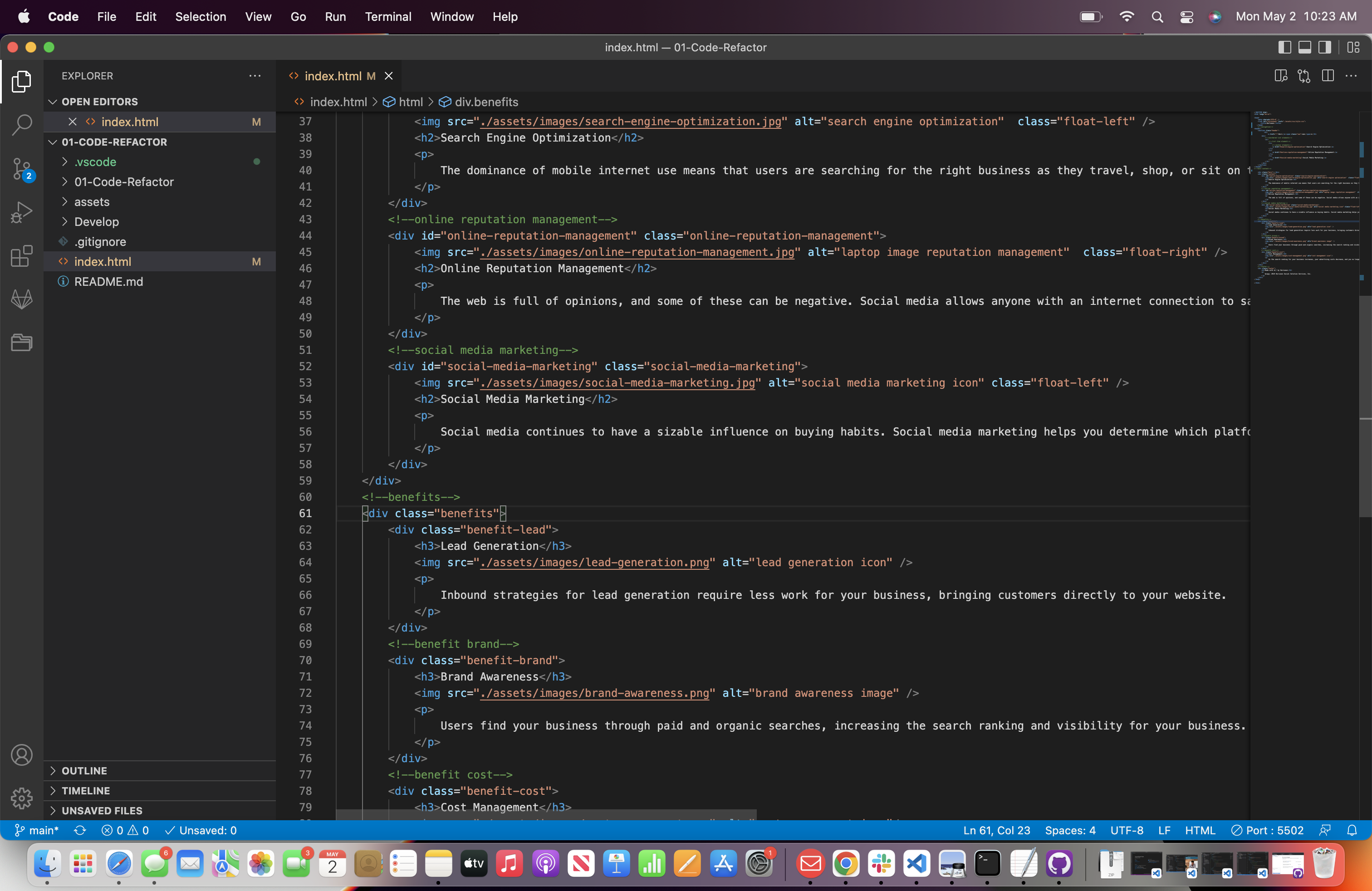Expand the TIMELINE section
The image size is (1372, 891).
160,791
